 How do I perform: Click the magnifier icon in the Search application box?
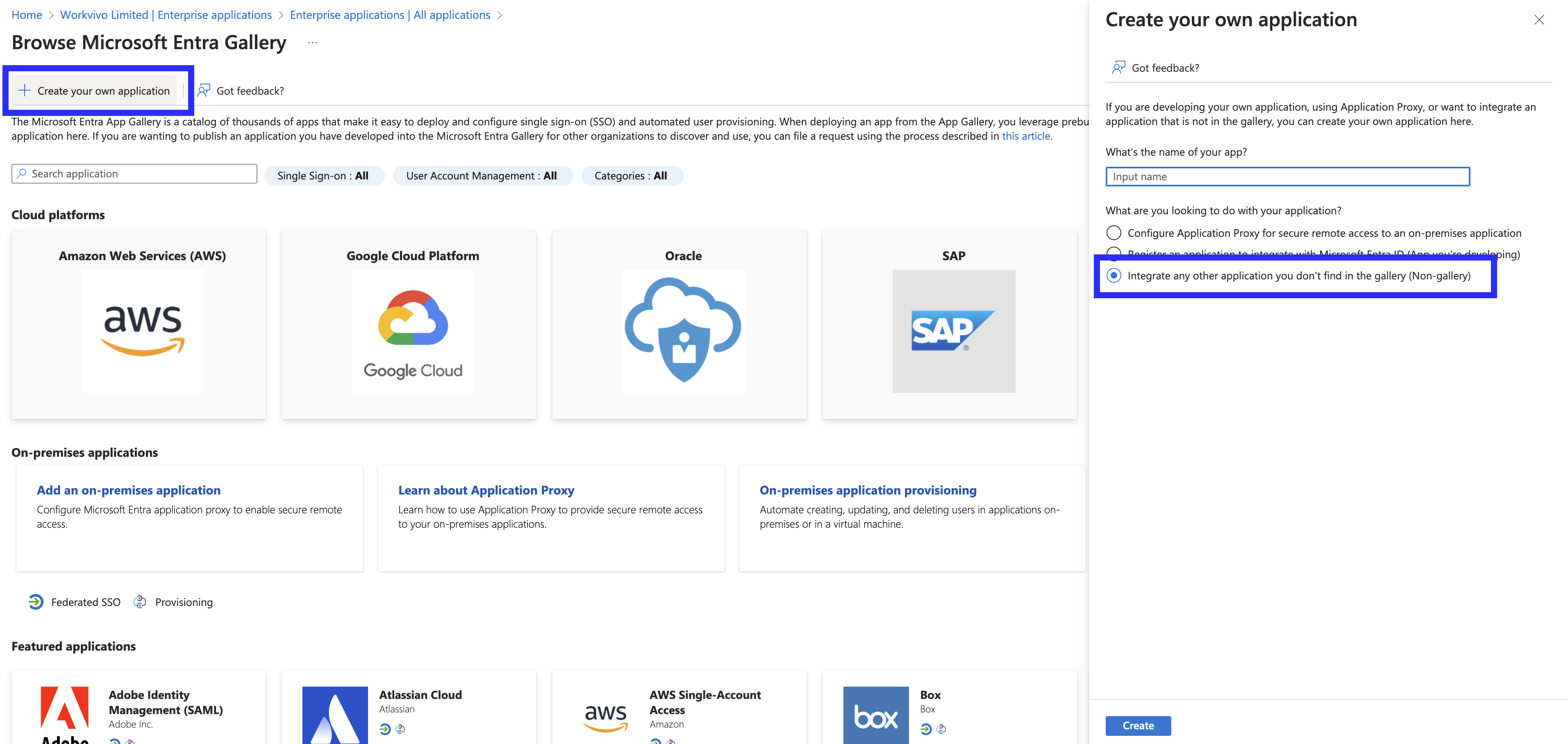[x=22, y=173]
